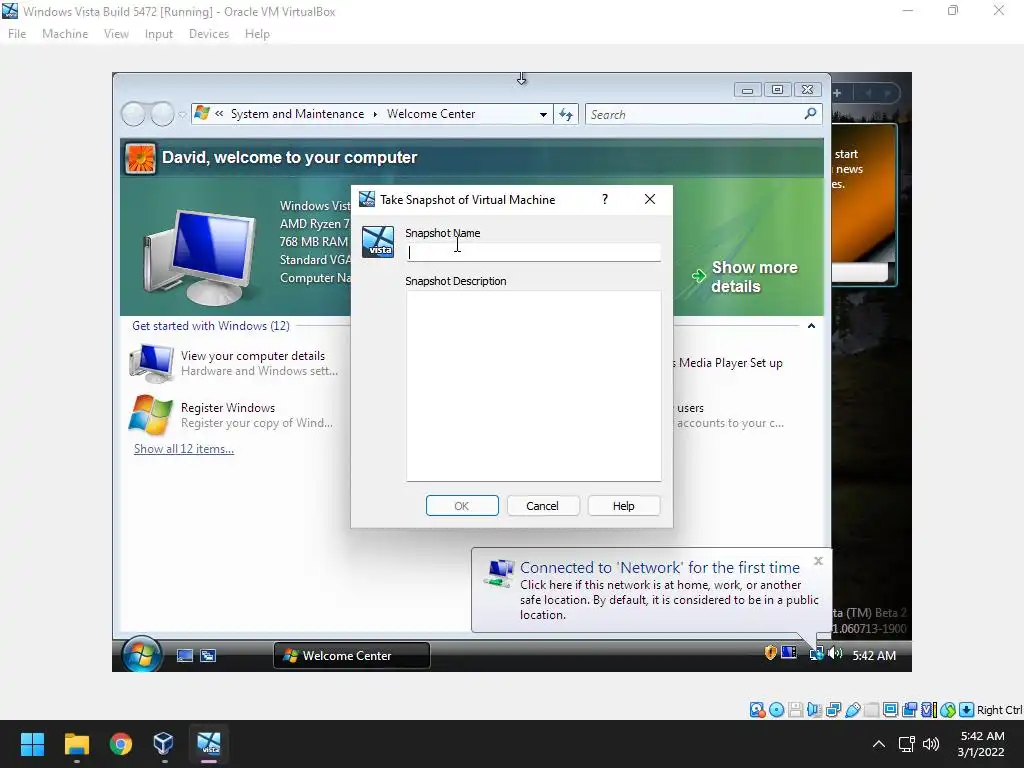
Task: Expand hidden icons chevron in host tray
Action: 879,744
